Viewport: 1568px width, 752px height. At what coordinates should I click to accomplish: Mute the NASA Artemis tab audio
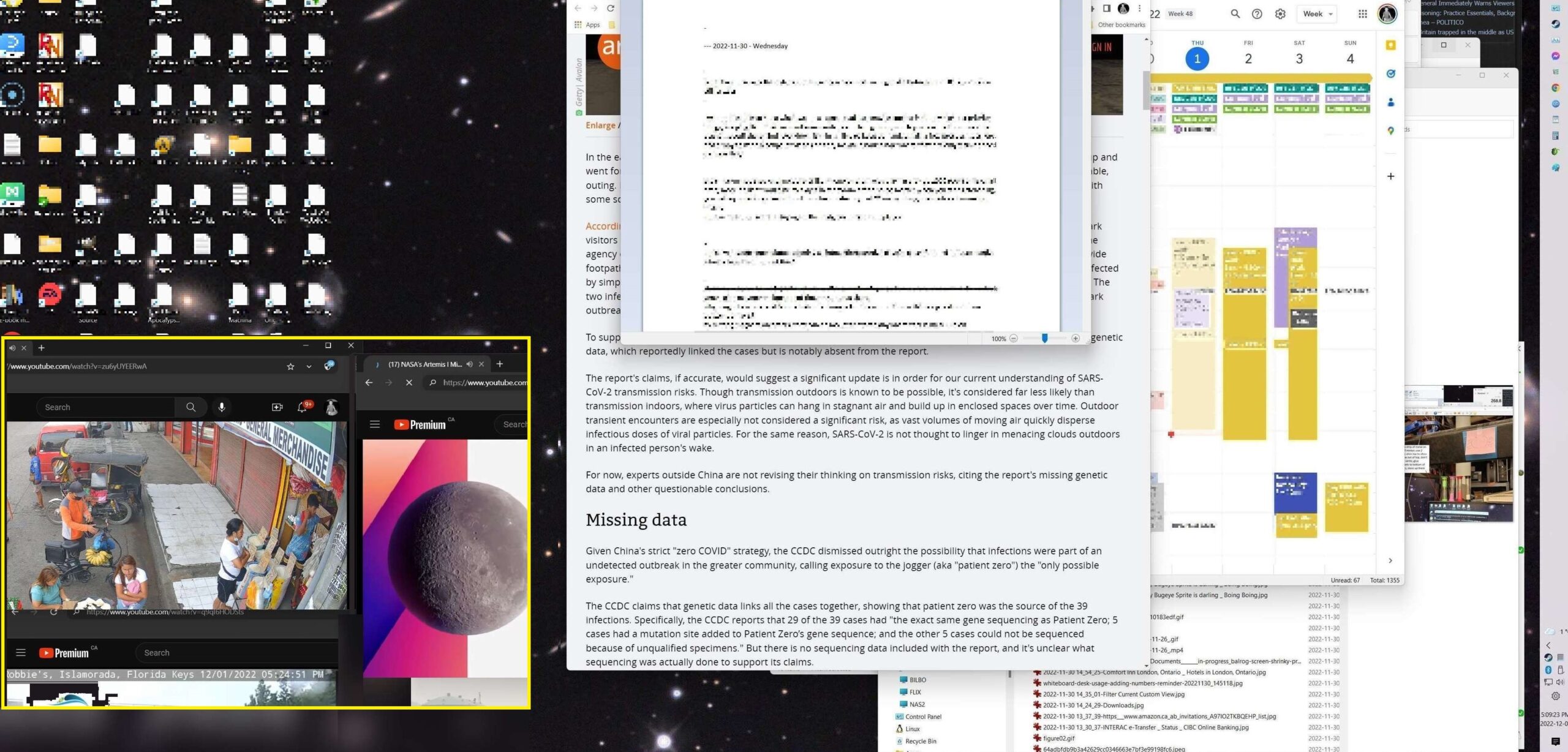pos(470,364)
